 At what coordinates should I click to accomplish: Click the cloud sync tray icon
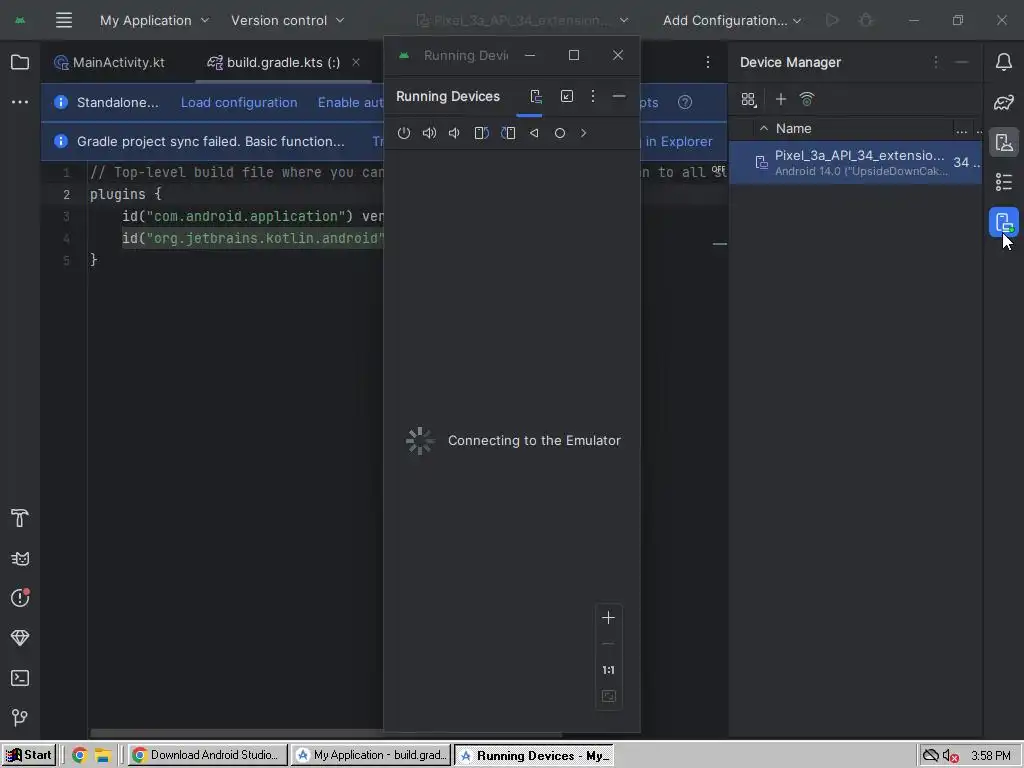pos(930,756)
